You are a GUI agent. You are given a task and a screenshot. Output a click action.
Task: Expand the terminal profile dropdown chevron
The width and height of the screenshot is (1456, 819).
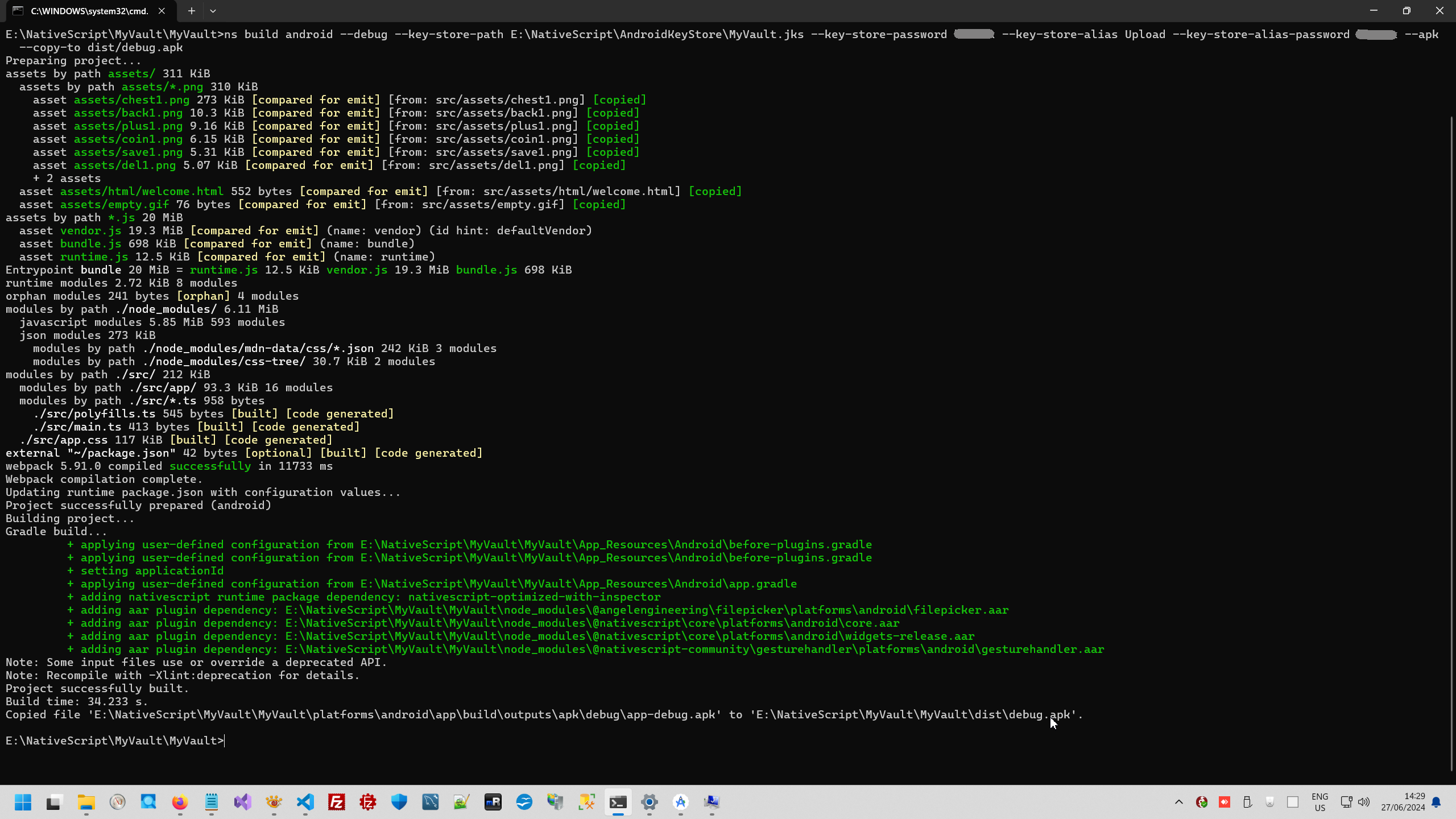[x=213, y=11]
